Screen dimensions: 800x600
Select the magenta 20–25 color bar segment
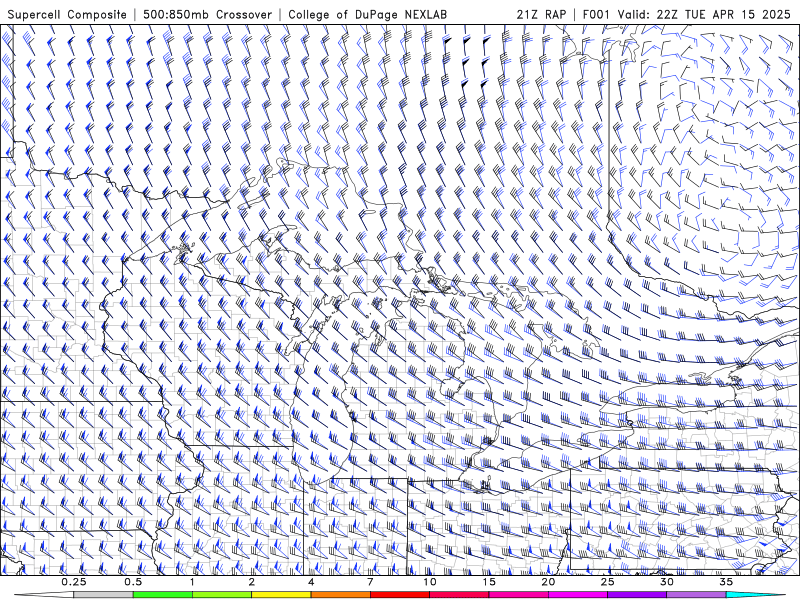(578, 595)
